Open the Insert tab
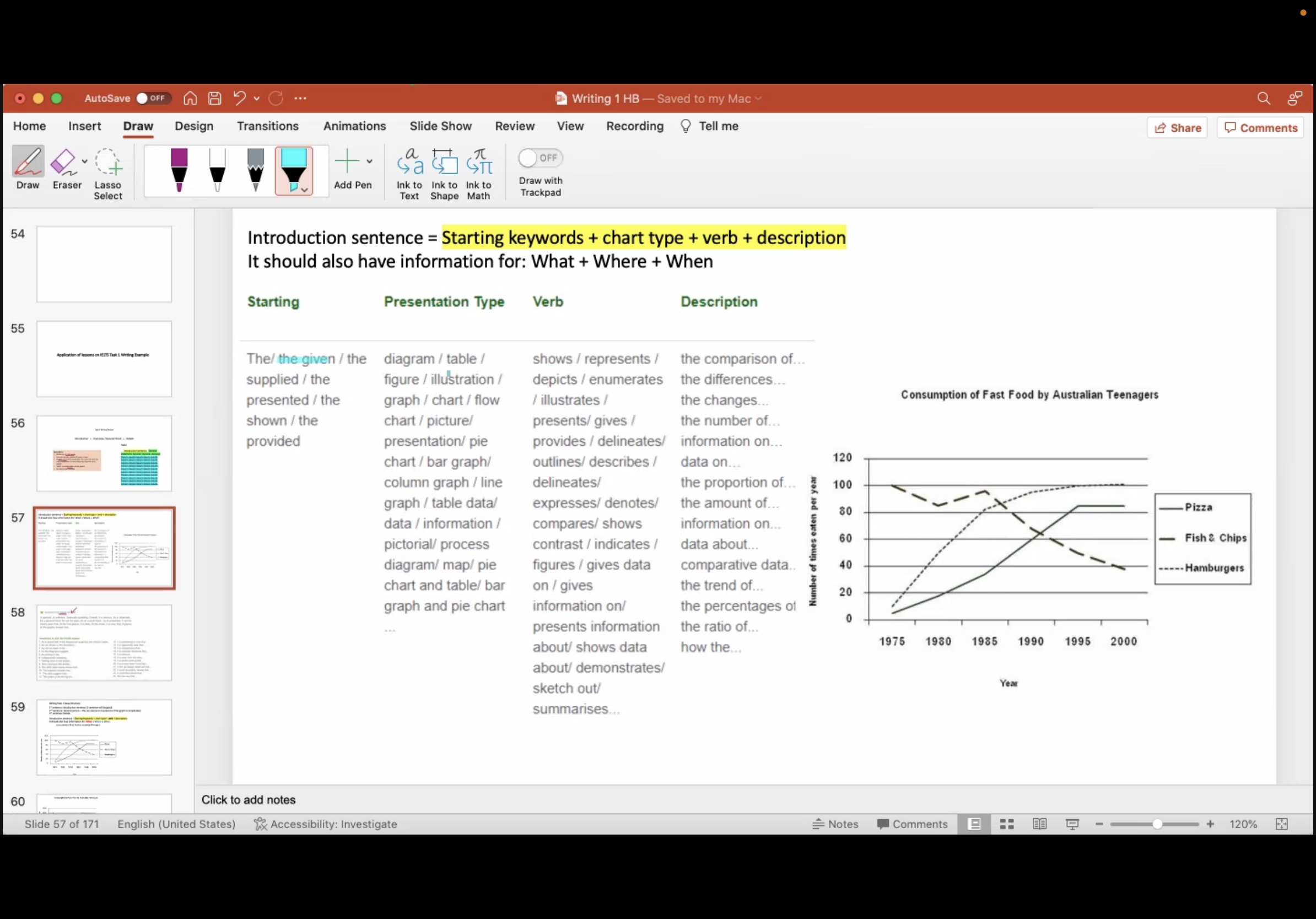Viewport: 1316px width, 919px height. (x=84, y=126)
